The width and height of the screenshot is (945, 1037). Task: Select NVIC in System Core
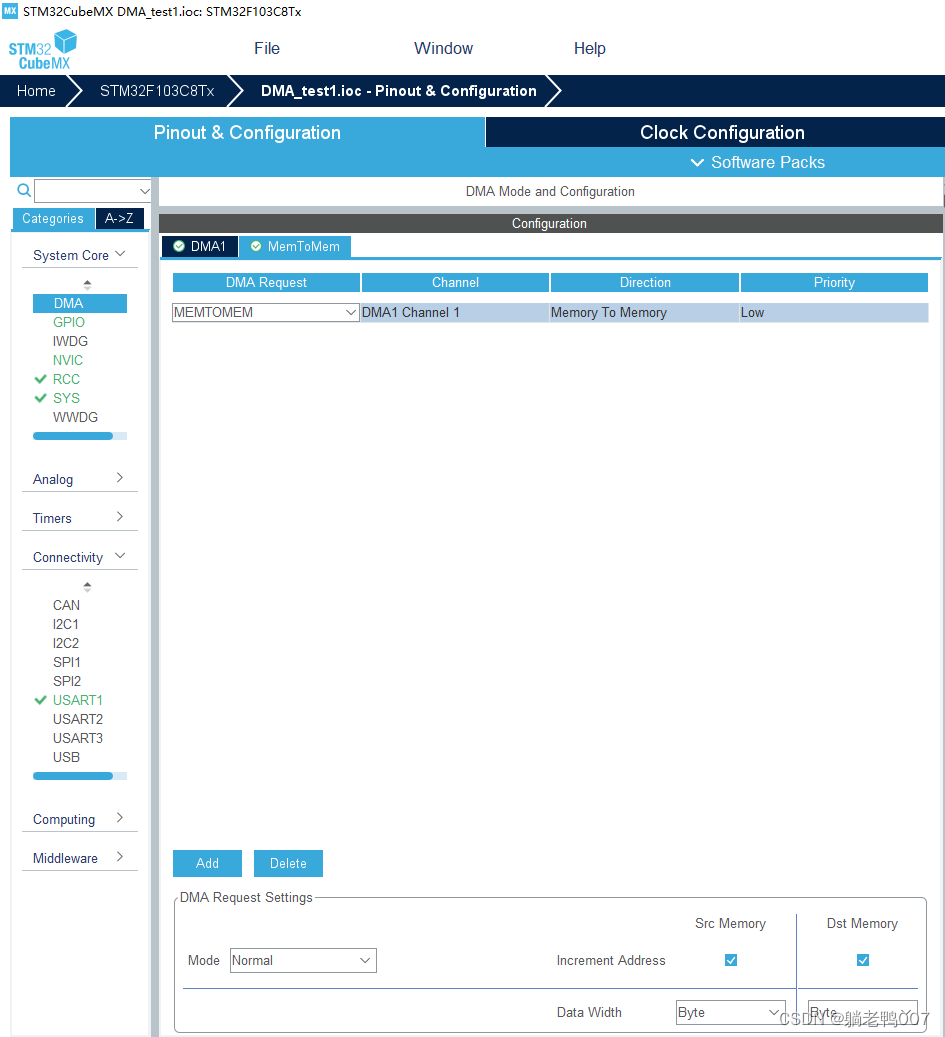pyautogui.click(x=67, y=360)
